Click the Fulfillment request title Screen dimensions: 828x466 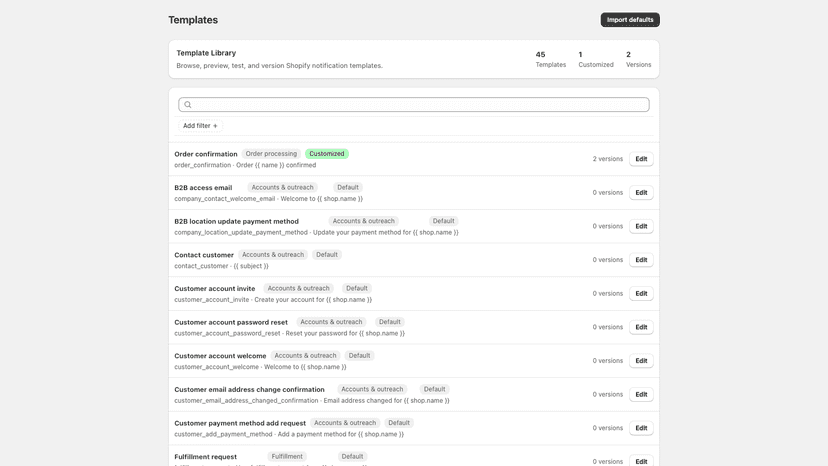(205, 457)
